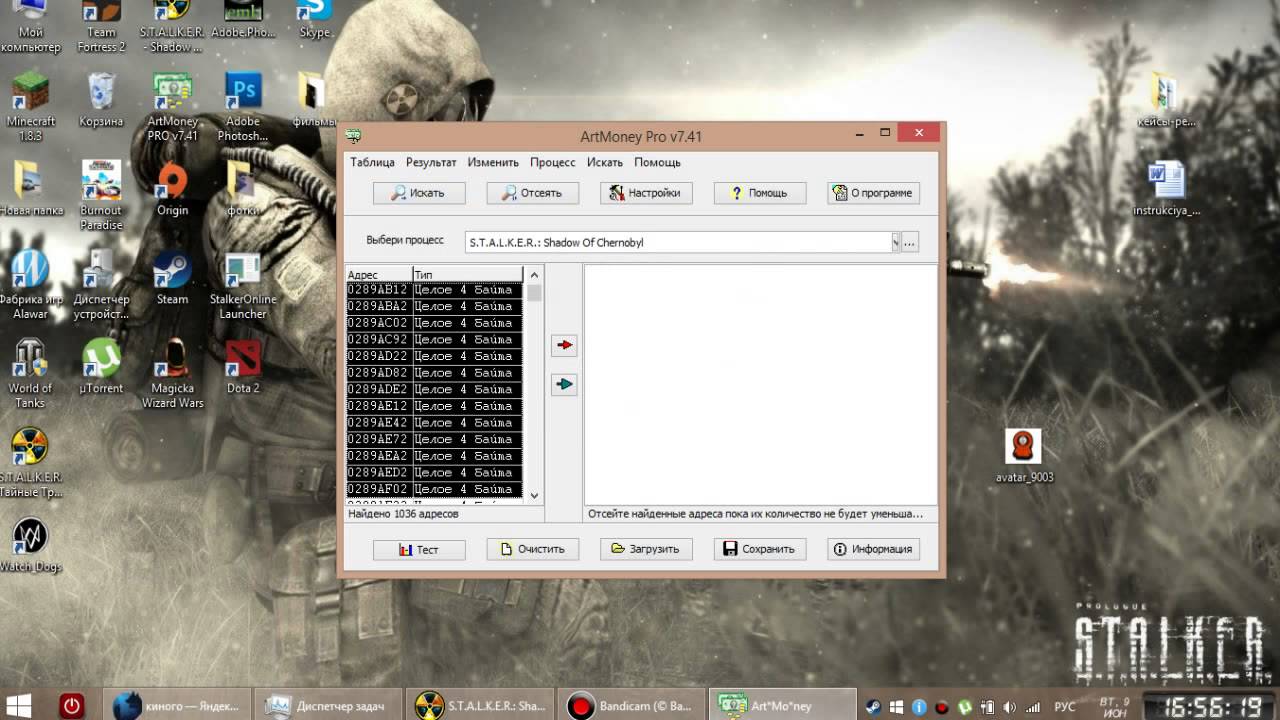This screenshot has width=1280, height=720.
Task: Click the О программе button
Action: tap(874, 193)
